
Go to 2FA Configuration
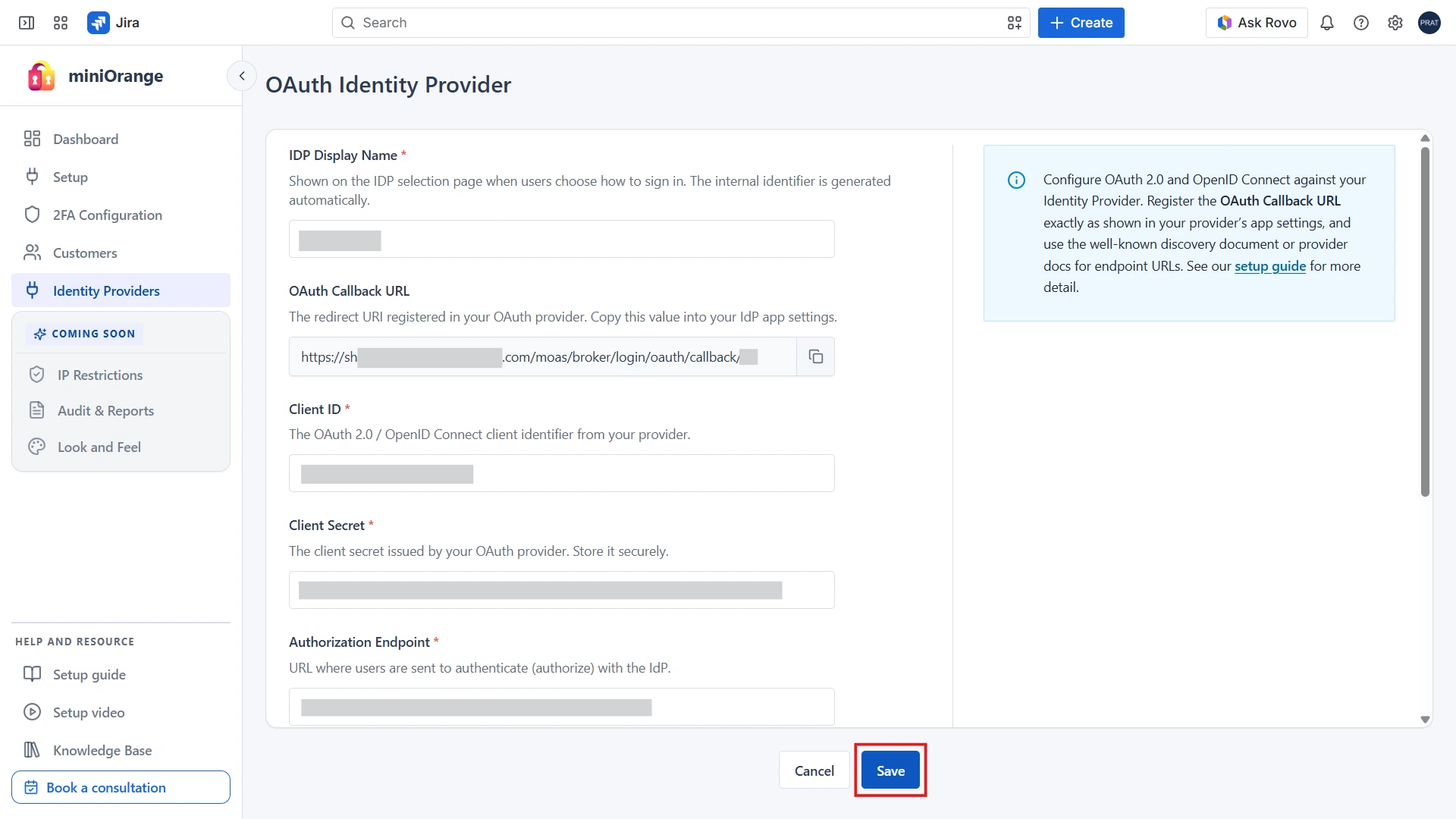tap(121, 215)
